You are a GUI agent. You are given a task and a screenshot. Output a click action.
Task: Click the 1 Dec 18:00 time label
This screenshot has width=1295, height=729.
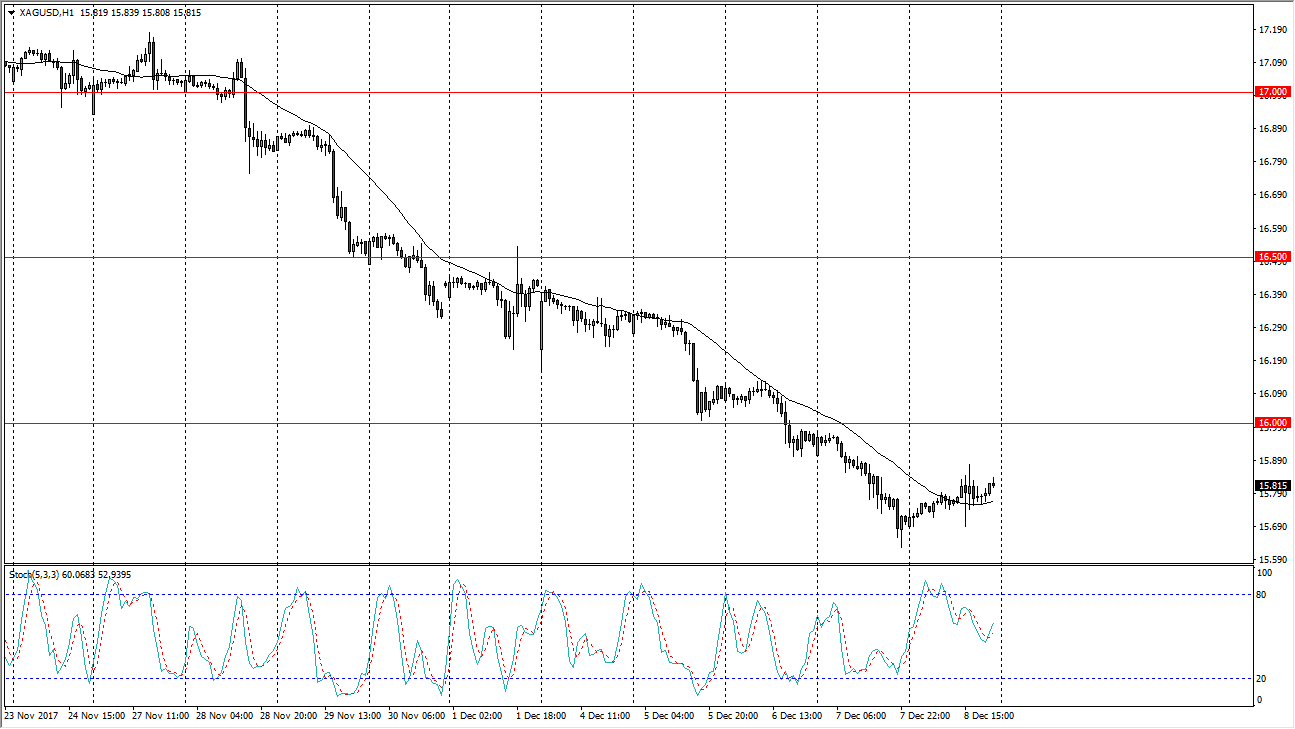(539, 716)
